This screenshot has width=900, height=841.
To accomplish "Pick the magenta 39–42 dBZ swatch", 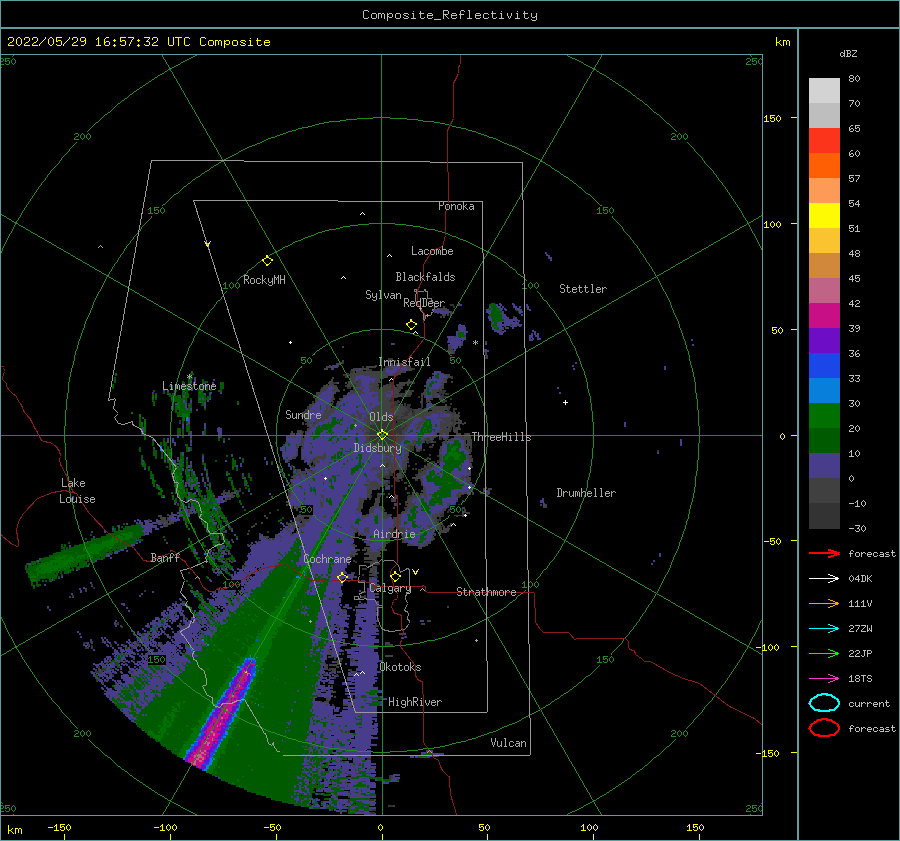I will [x=824, y=316].
